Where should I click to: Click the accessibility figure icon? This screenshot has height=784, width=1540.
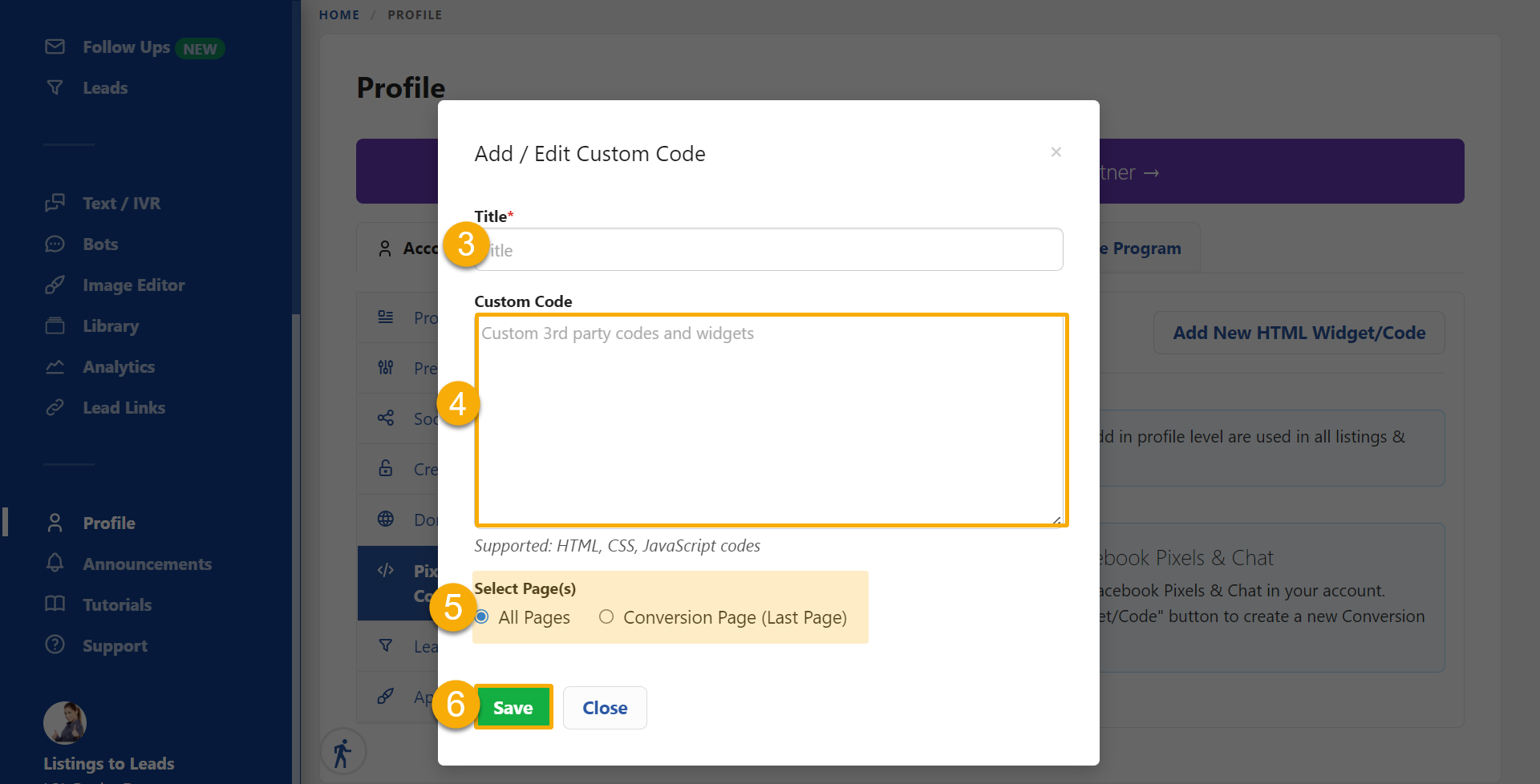point(343,751)
